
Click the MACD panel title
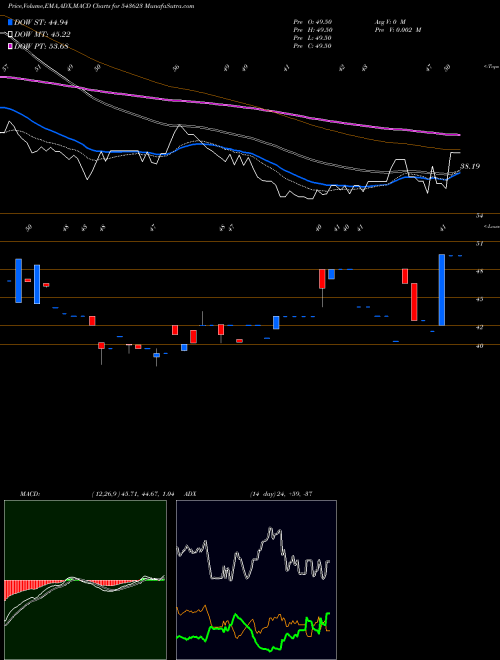[29, 494]
